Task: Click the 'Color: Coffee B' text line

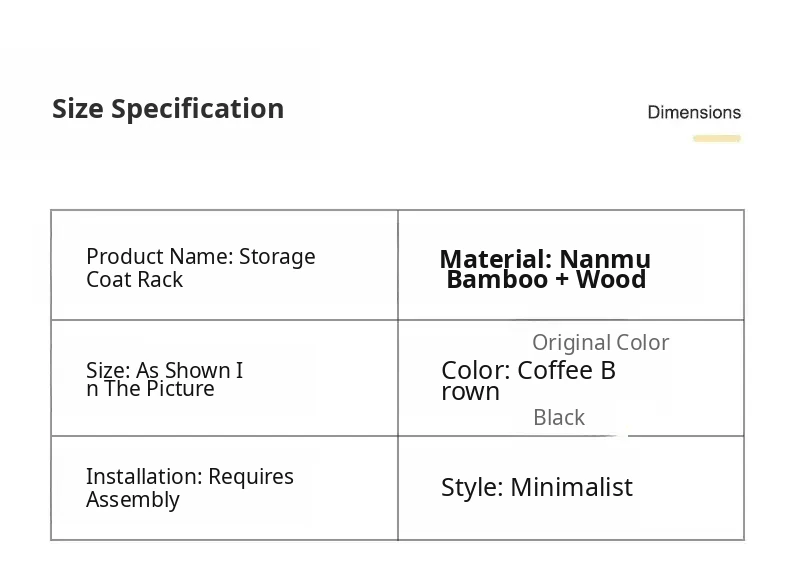Action: coord(528,370)
